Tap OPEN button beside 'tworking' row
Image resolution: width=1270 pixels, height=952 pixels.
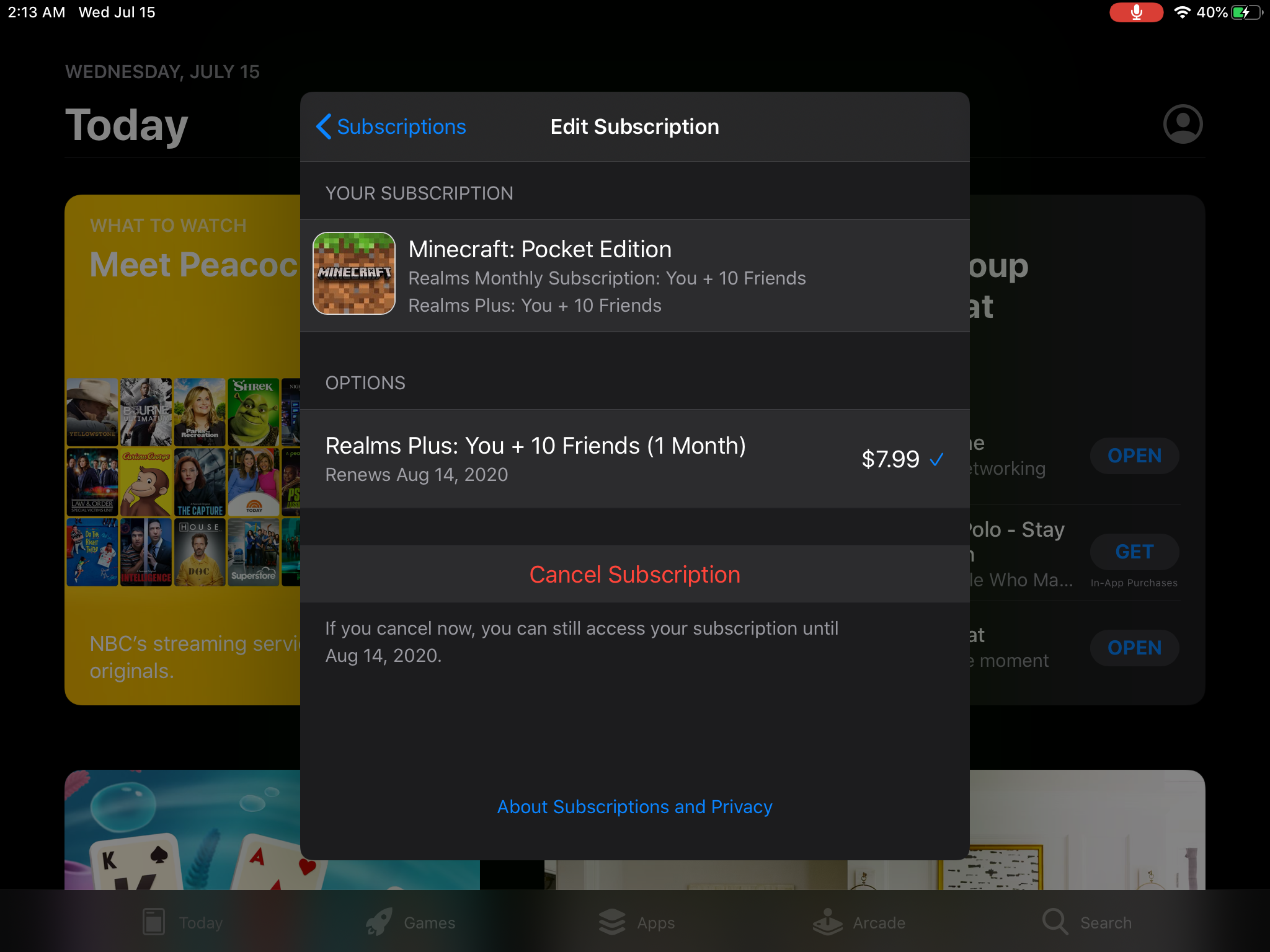pyautogui.click(x=1134, y=456)
